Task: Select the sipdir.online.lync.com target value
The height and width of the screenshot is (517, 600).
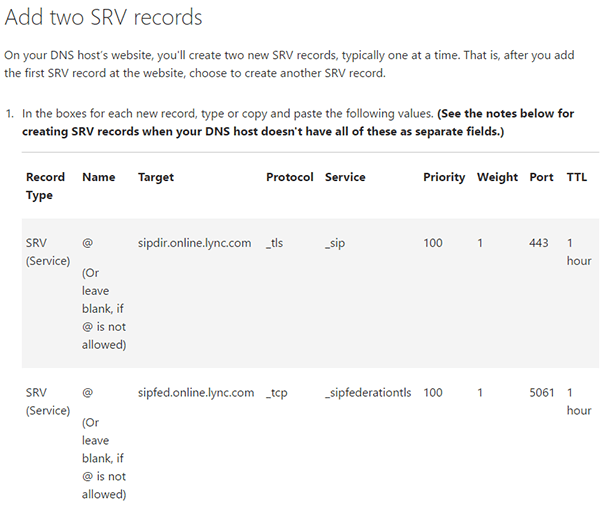Action: pyautogui.click(x=194, y=243)
